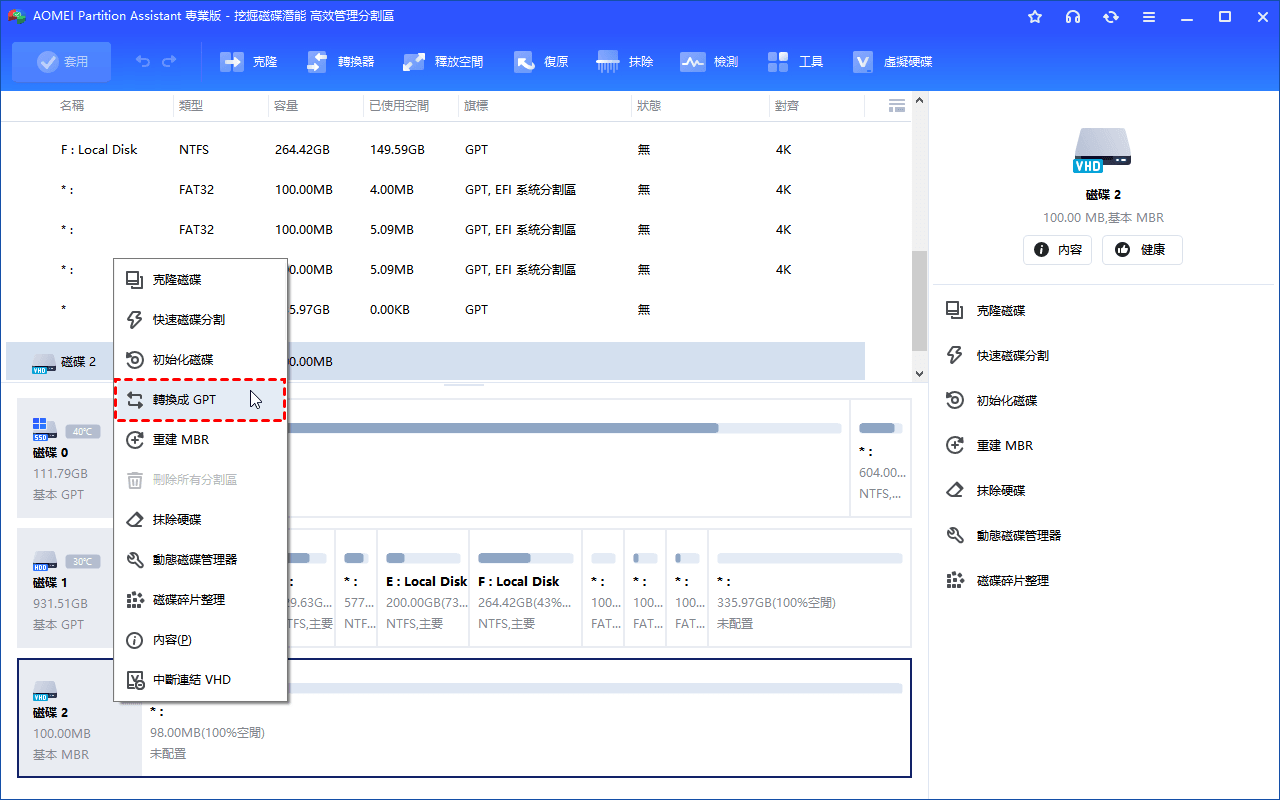
Task: Click 抹除硬碟 in the right panel
Action: [x=1000, y=491]
